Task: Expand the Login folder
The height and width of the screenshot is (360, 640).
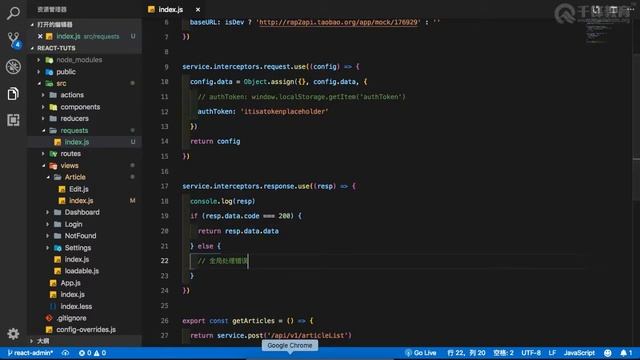Action: point(48,224)
